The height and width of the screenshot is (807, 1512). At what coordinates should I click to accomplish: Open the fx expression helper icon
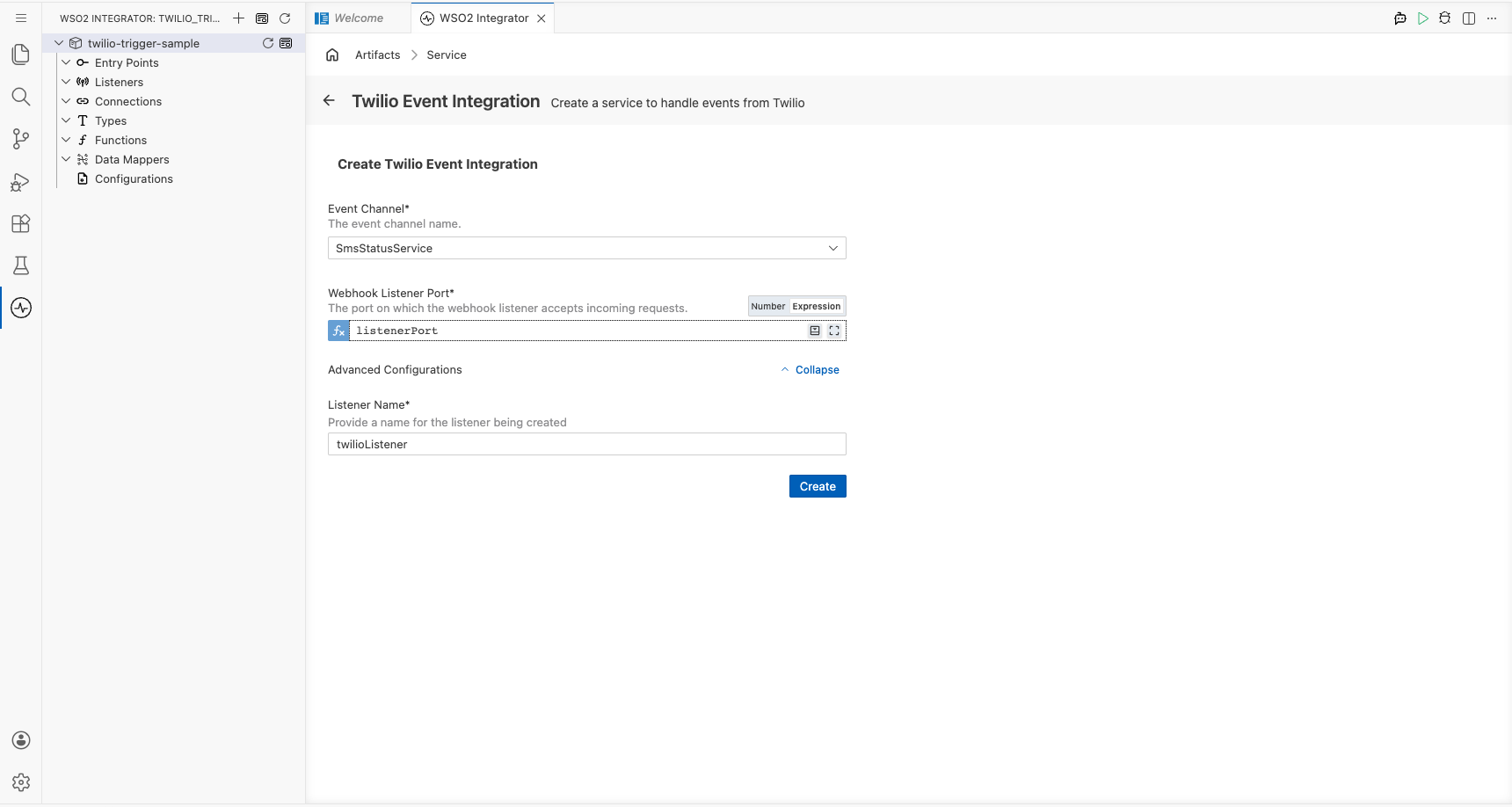[338, 331]
